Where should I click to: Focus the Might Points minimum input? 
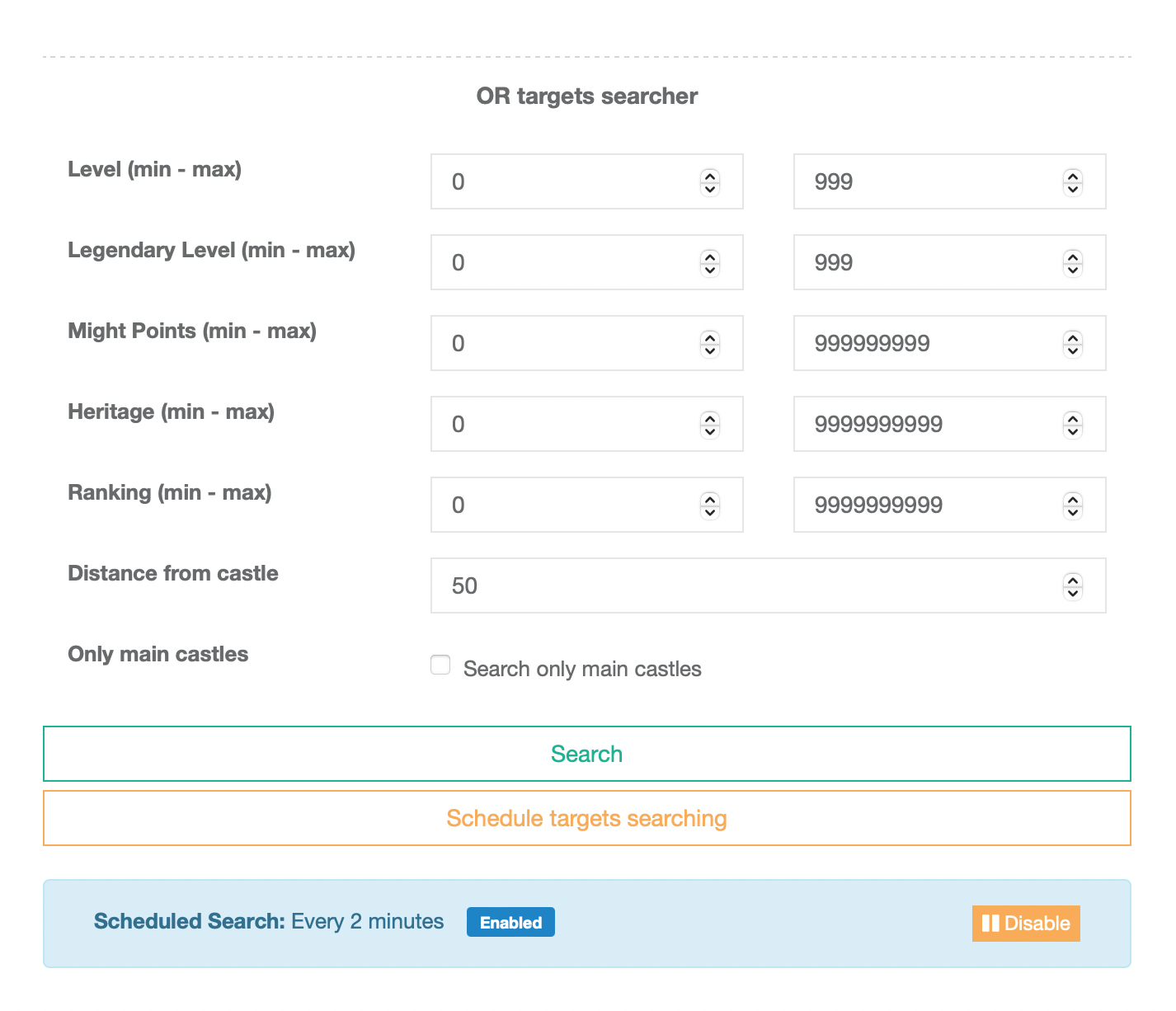[x=569, y=344]
